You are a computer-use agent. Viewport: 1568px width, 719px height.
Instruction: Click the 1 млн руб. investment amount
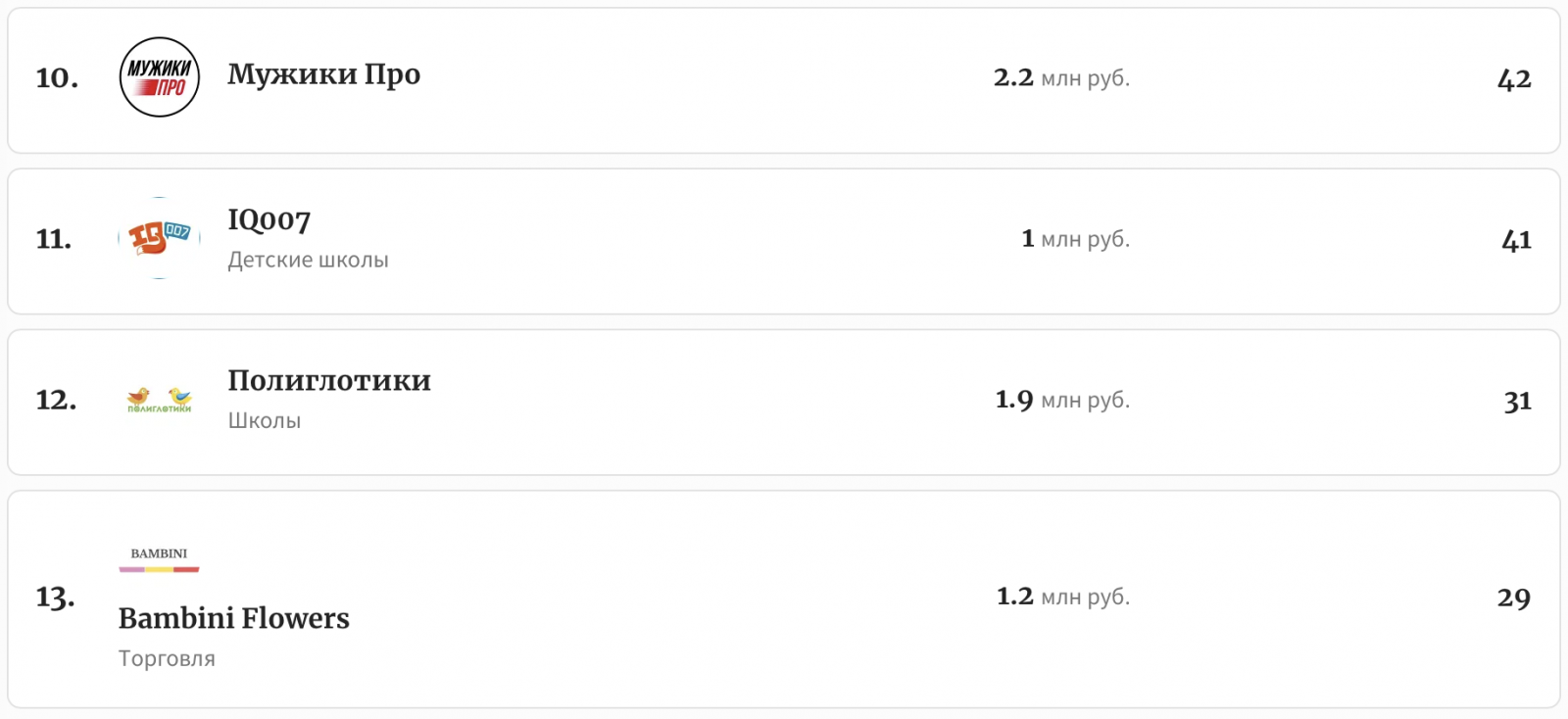coord(1075,238)
